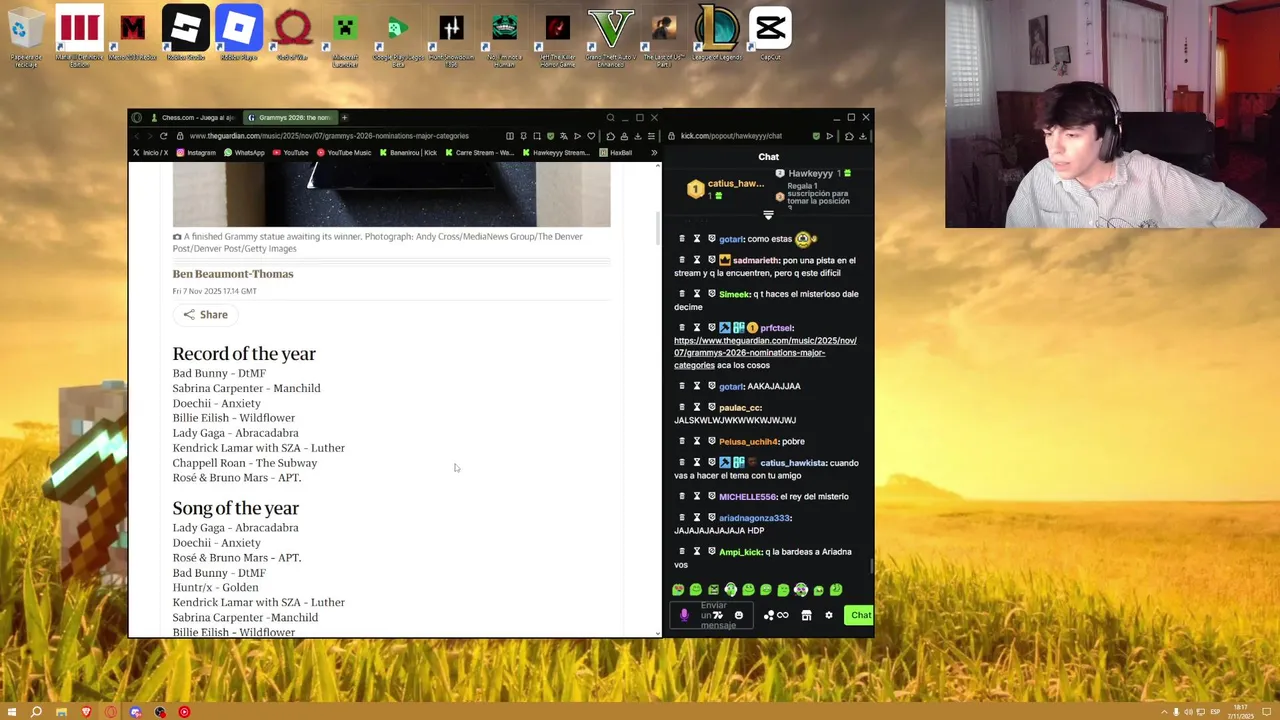This screenshot has width=1280, height=720.
Task: Click the purple microphone chat icon
Action: 684,615
